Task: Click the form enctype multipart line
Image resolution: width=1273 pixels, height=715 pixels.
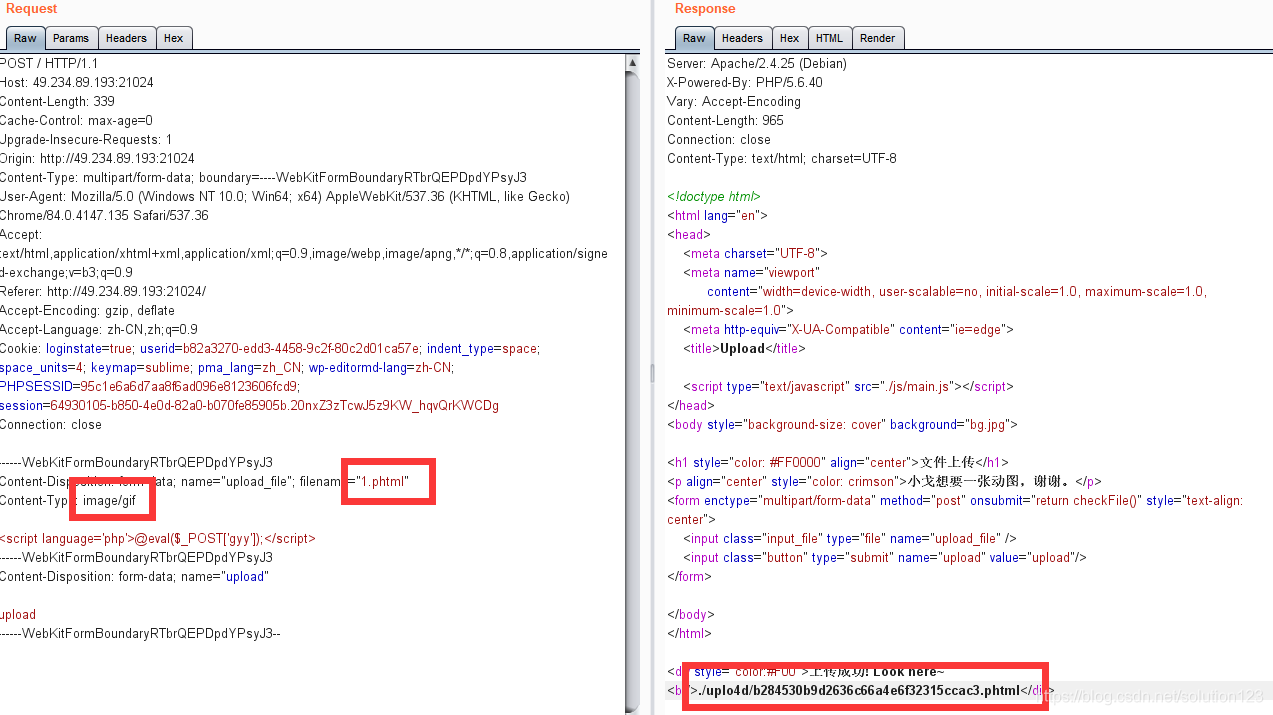Action: (955, 510)
